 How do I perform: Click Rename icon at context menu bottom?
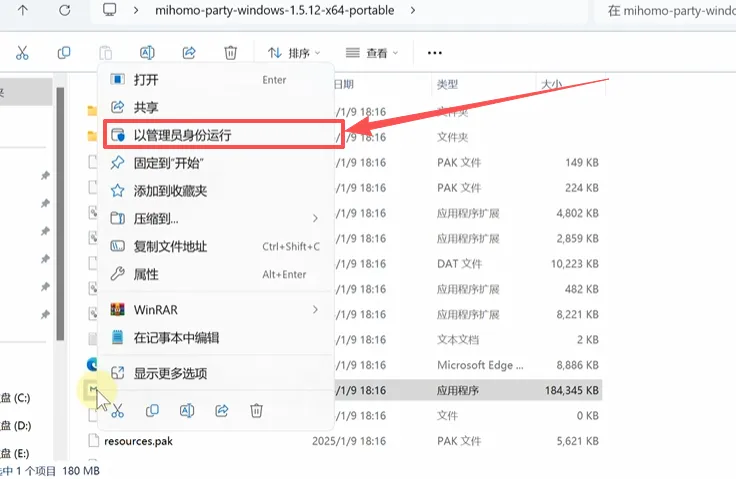point(187,411)
